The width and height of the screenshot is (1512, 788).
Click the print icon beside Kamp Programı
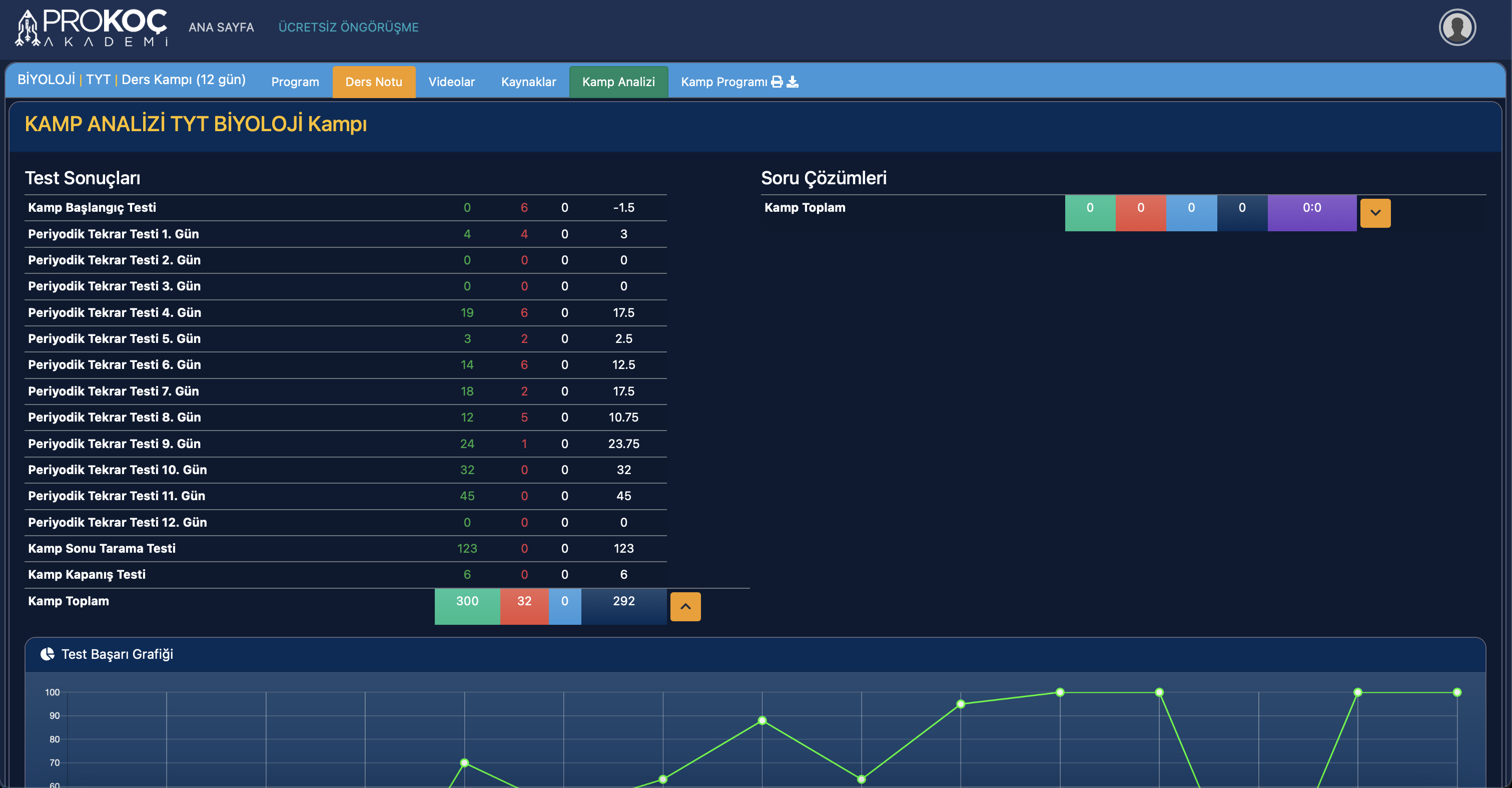777,82
